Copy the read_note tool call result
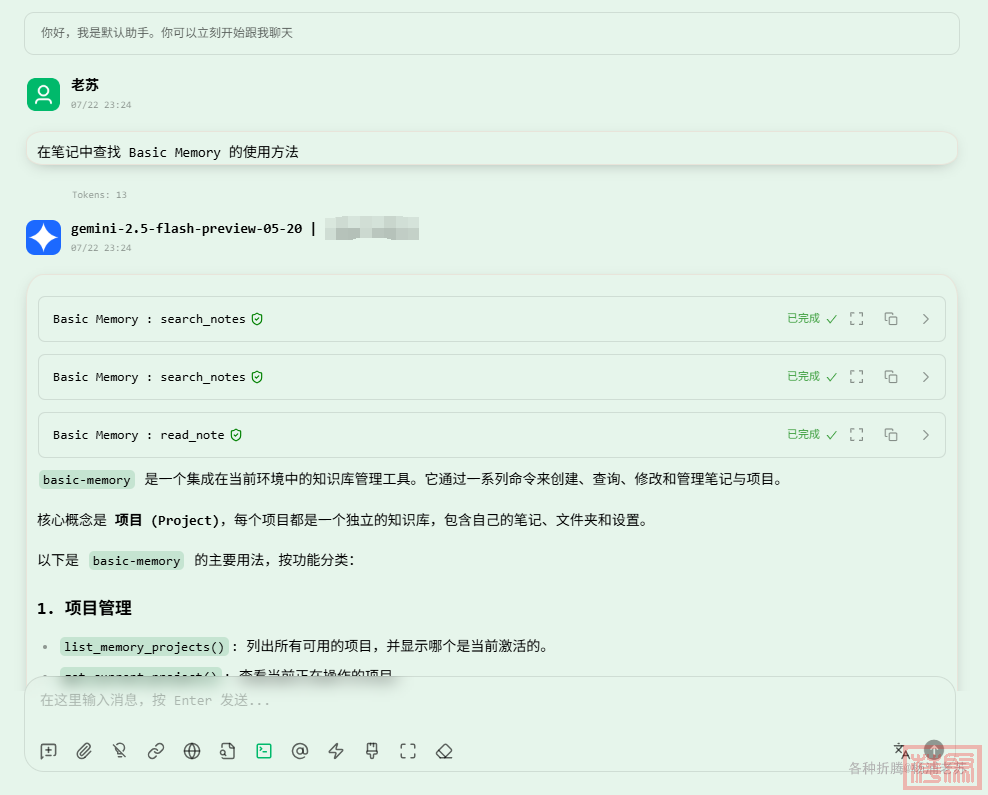The height and width of the screenshot is (795, 988). tap(890, 435)
